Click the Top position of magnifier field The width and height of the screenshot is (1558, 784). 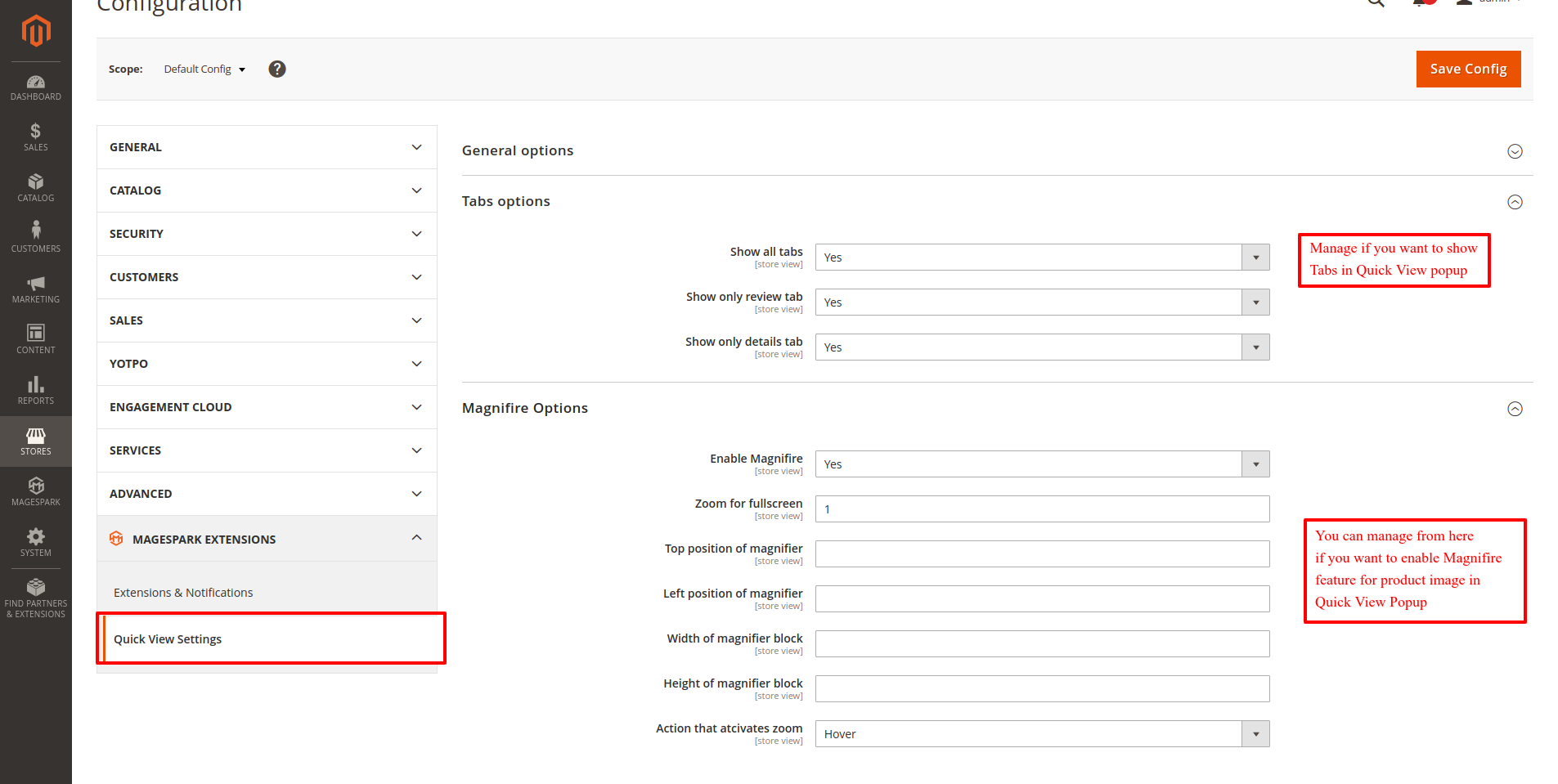click(1042, 554)
